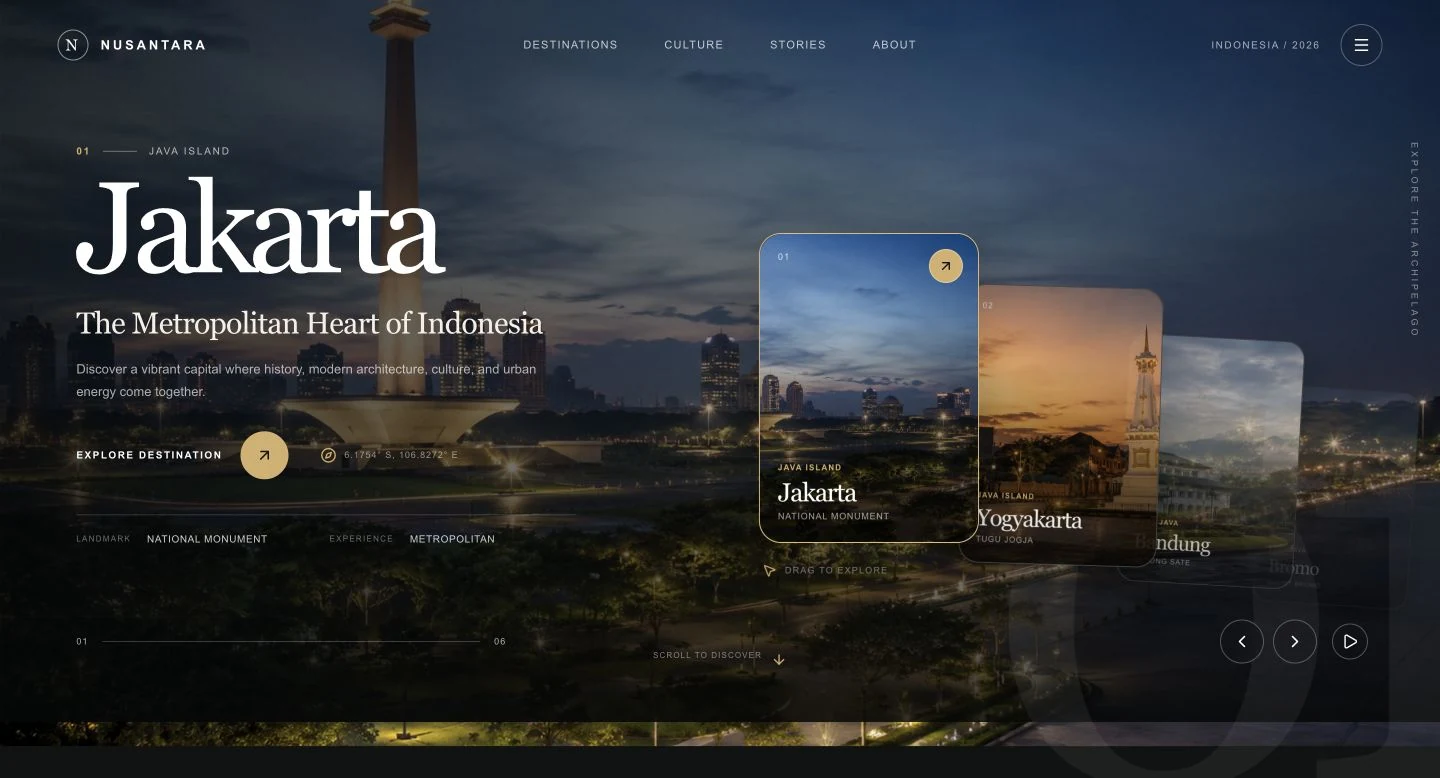Click the 06 slide total number
Viewport: 1440px width, 778px height.
500,641
